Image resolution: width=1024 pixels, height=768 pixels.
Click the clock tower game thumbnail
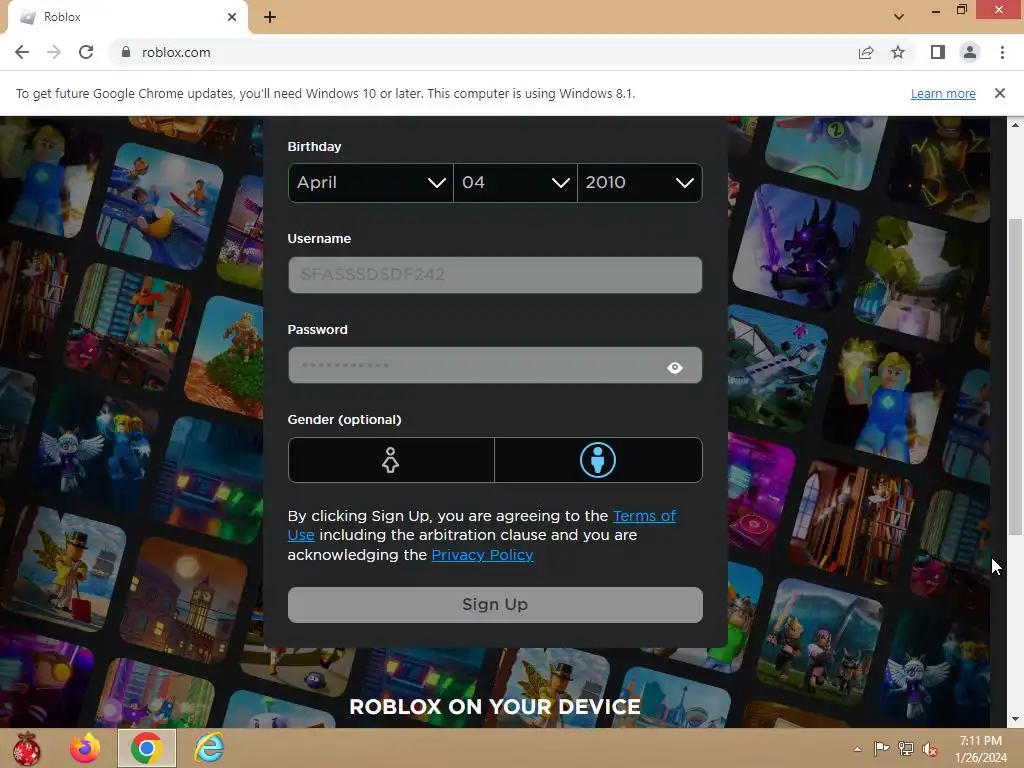point(184,600)
